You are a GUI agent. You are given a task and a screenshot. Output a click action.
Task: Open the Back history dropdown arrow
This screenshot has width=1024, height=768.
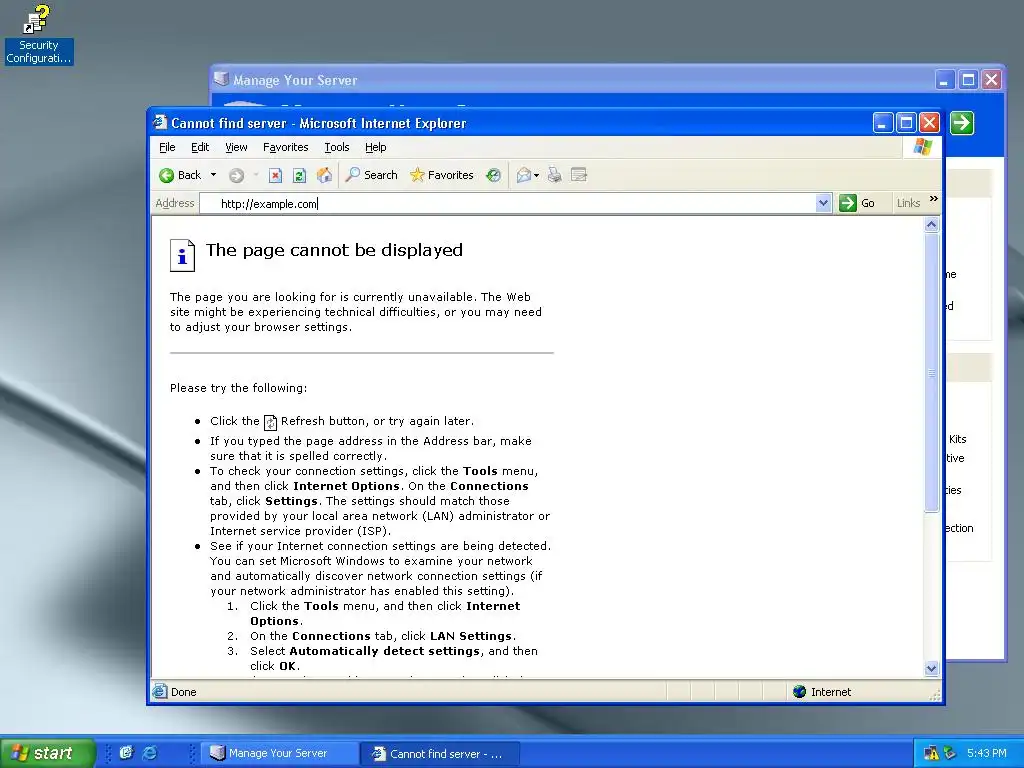tap(213, 175)
